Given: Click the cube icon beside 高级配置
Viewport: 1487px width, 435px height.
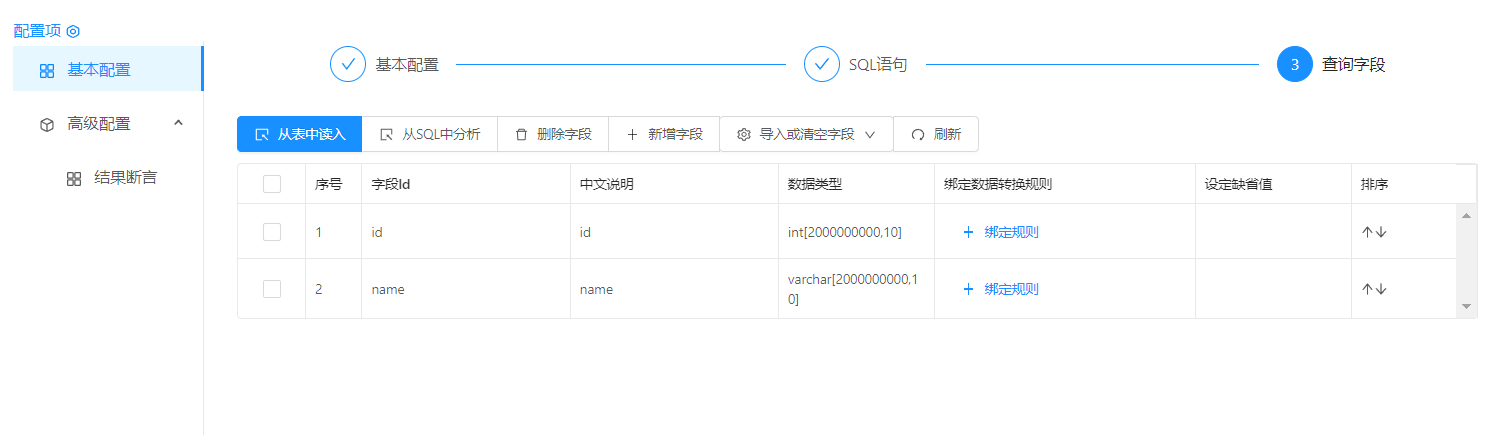Looking at the screenshot, I should click(46, 124).
